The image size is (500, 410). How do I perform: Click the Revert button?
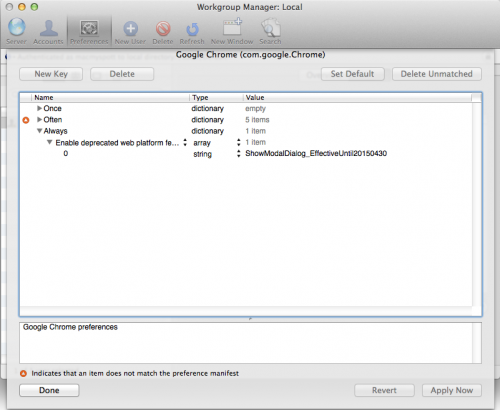384,390
